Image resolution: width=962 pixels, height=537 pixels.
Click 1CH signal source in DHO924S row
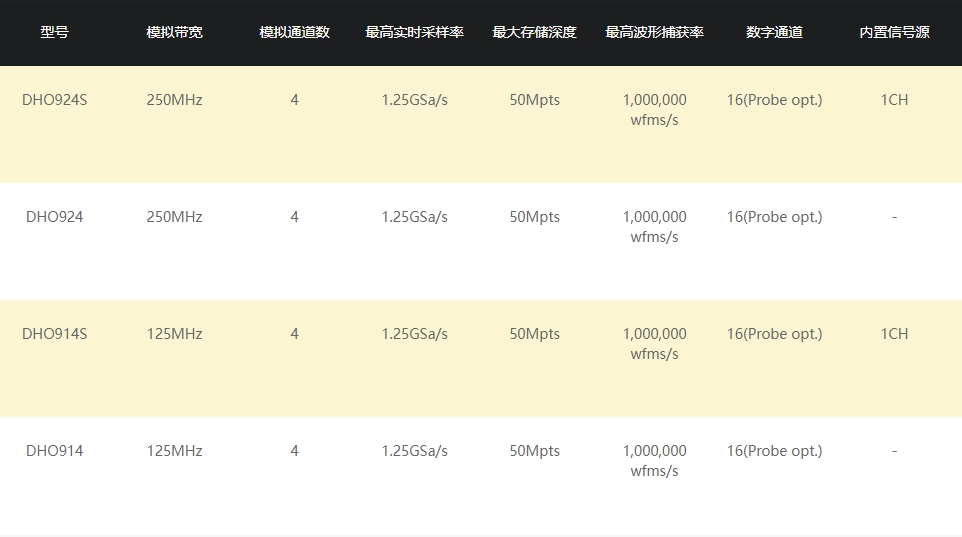tap(894, 100)
